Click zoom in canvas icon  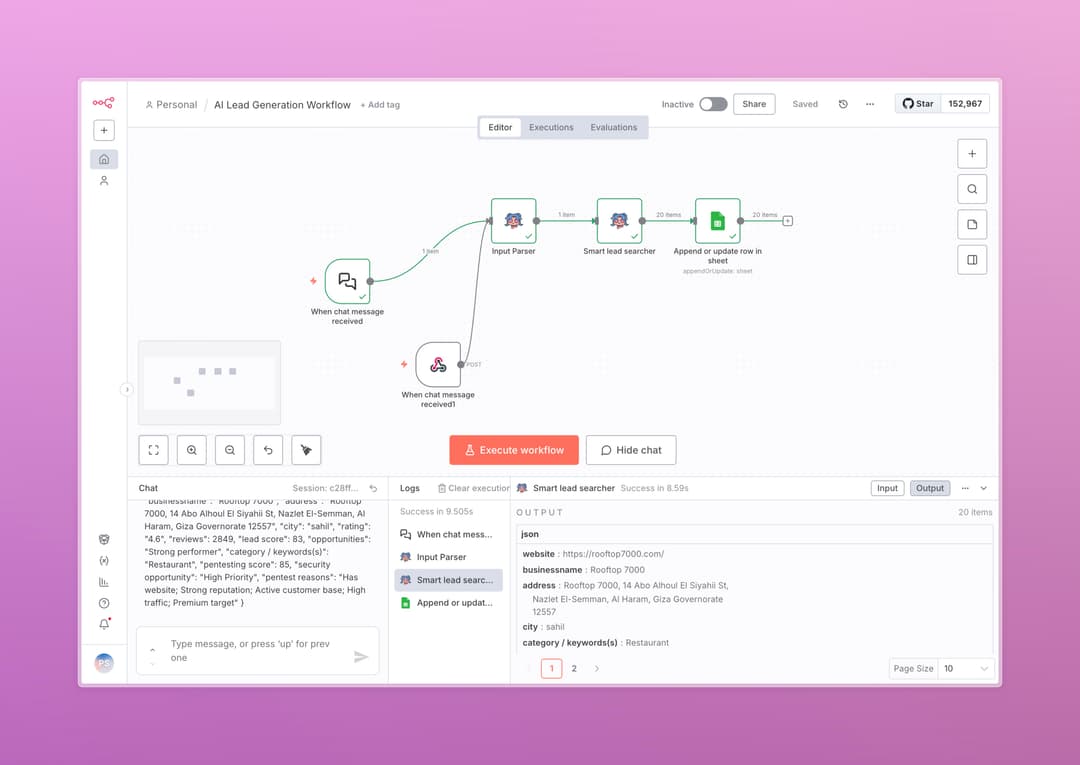[191, 450]
